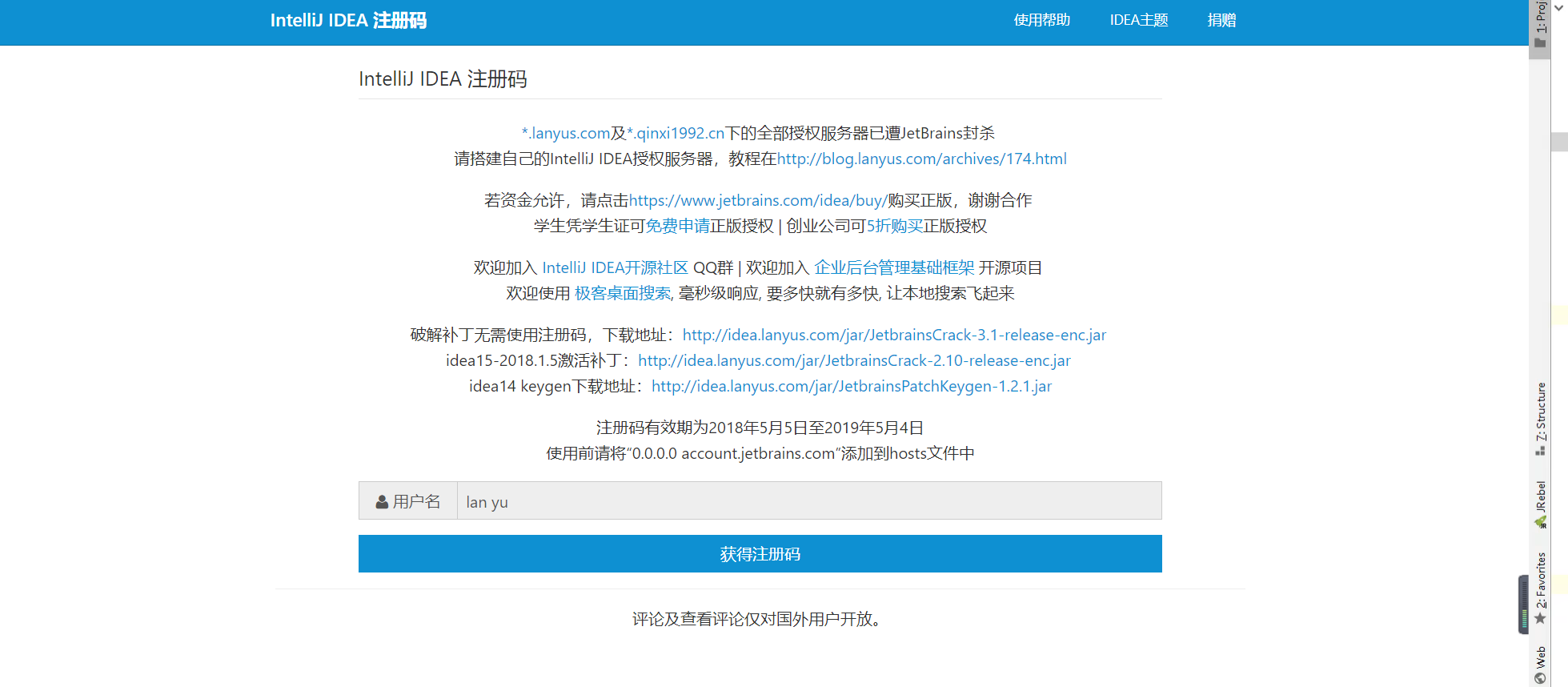Click the IntelliJ IDEA 注册码 page heading

[x=443, y=79]
